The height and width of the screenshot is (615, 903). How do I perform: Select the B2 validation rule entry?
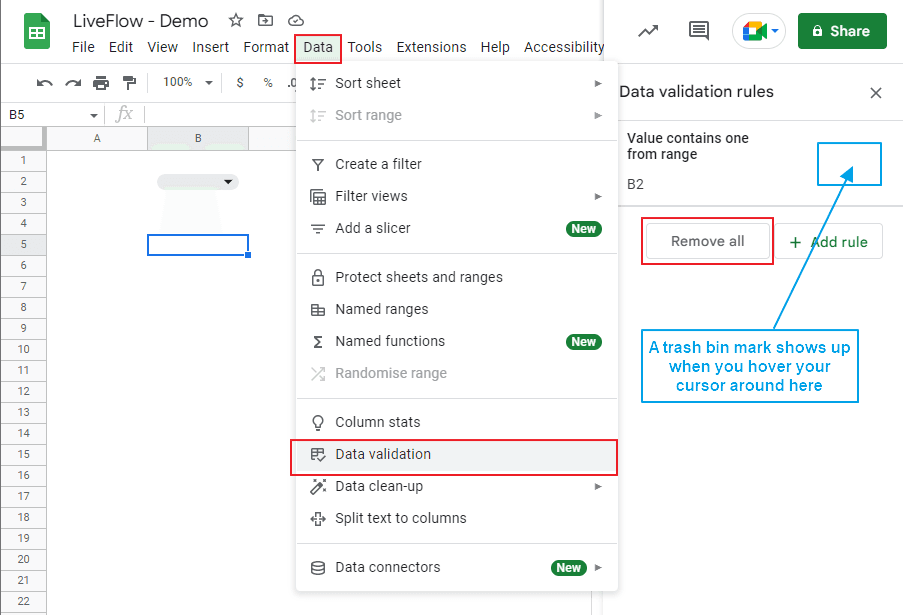coord(760,163)
